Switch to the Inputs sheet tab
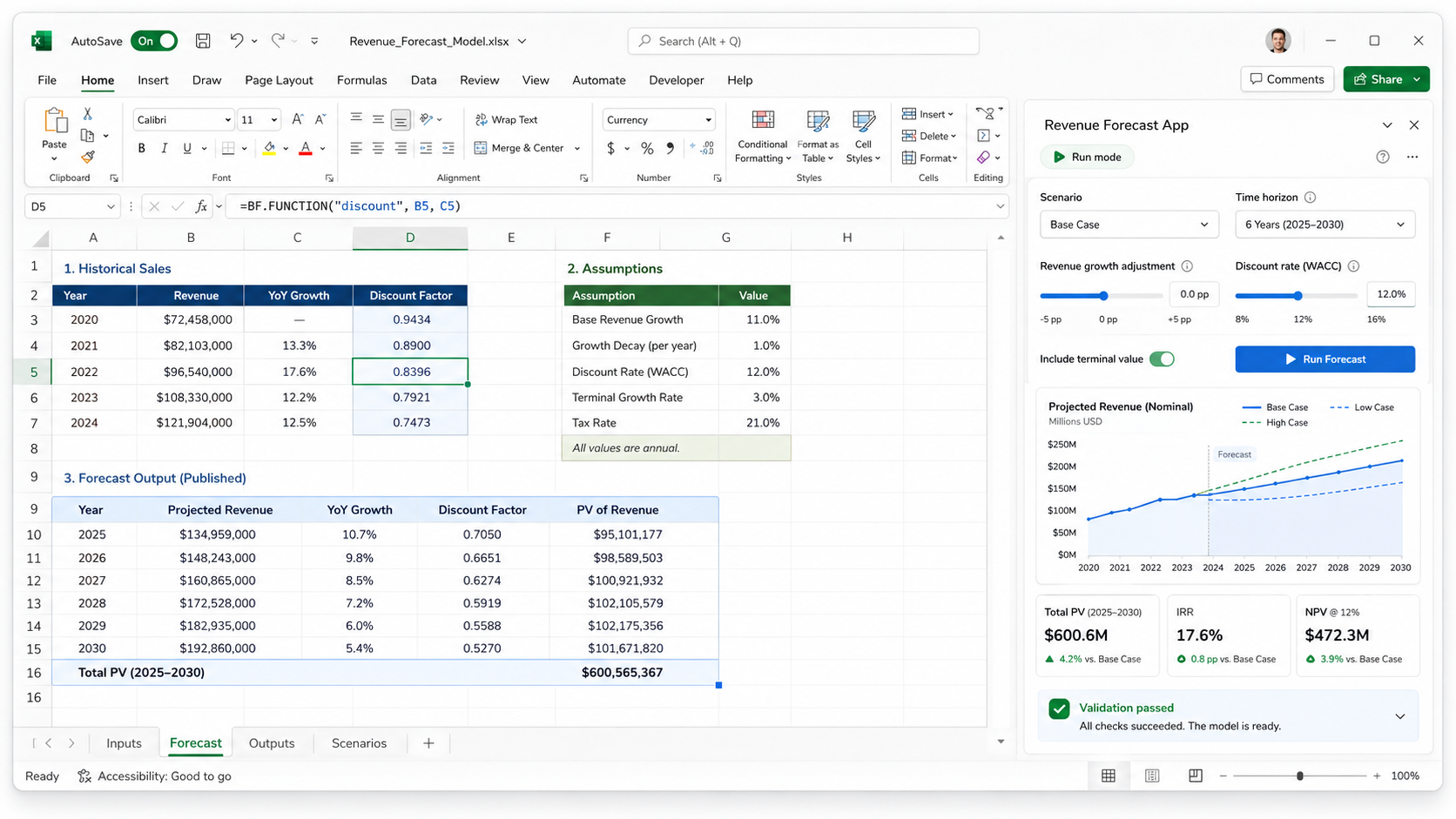Screen dimensions: 1456x819 [x=124, y=743]
